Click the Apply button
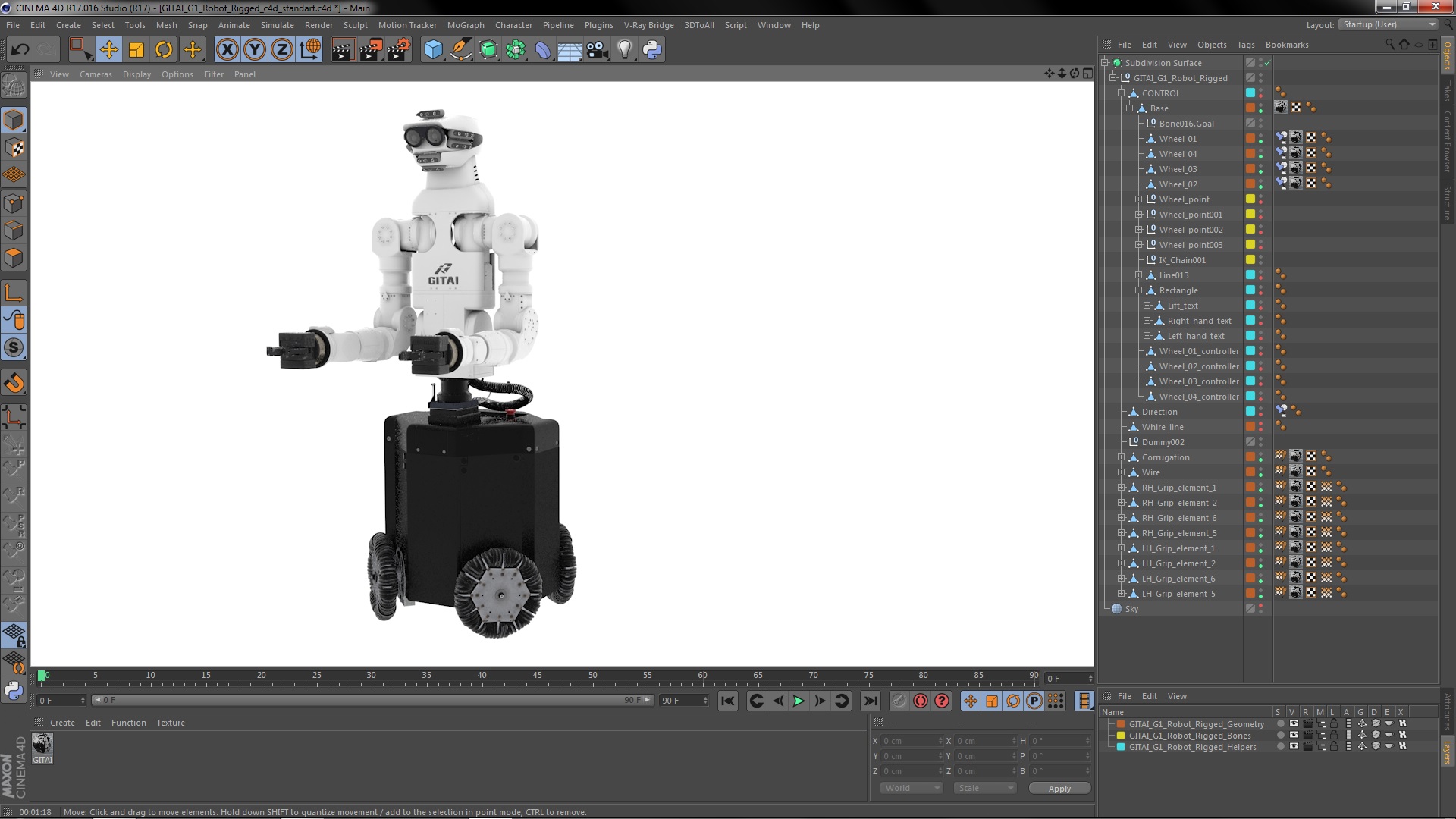 pos(1059,789)
